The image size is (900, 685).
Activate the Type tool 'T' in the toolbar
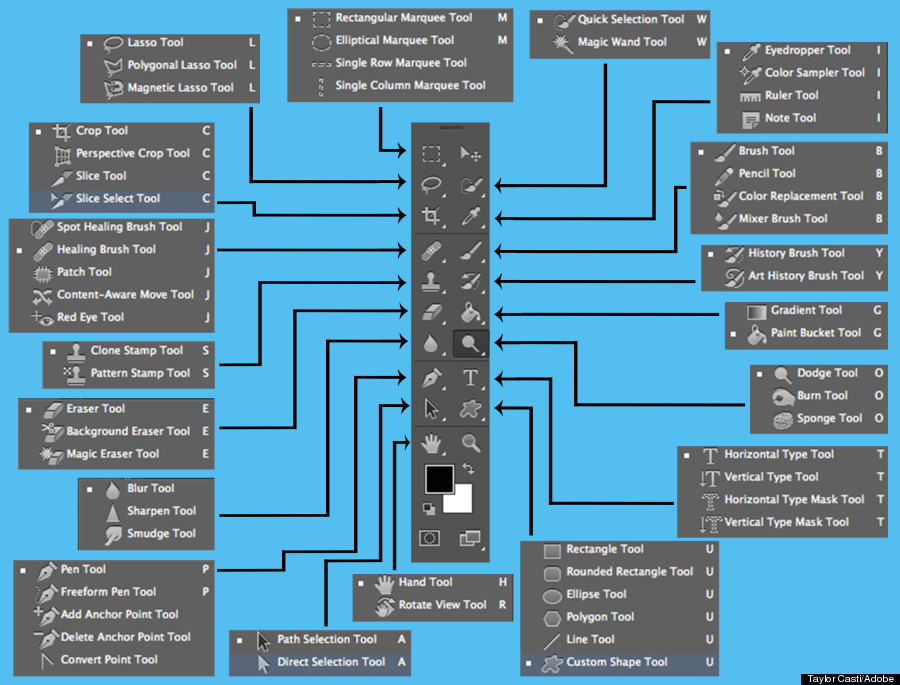(x=470, y=378)
